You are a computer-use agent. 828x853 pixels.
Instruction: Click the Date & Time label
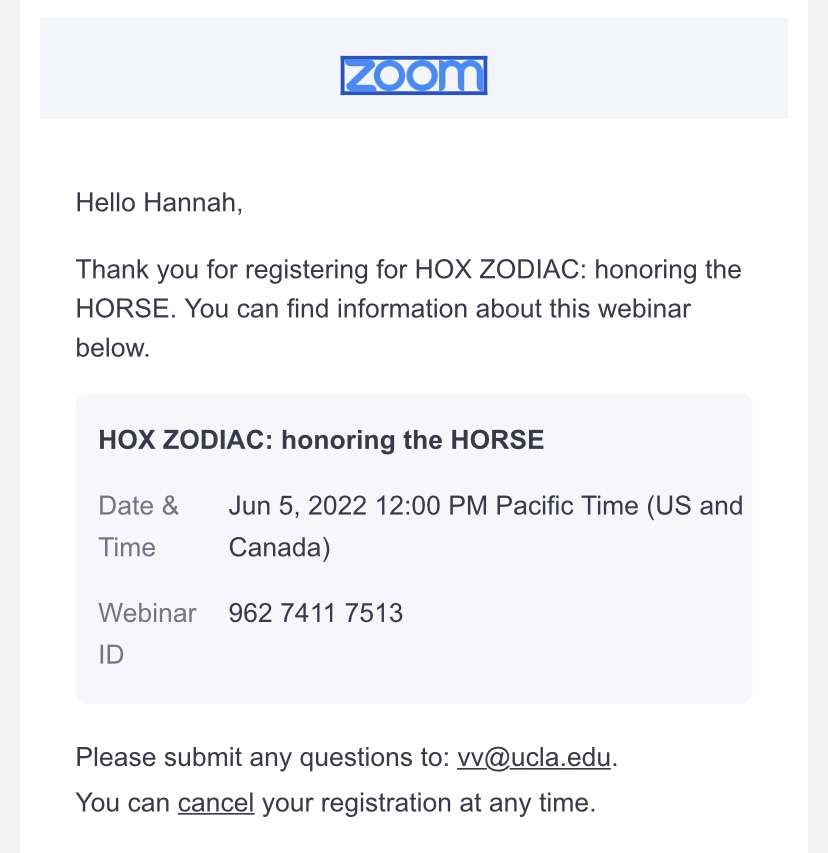click(x=138, y=527)
